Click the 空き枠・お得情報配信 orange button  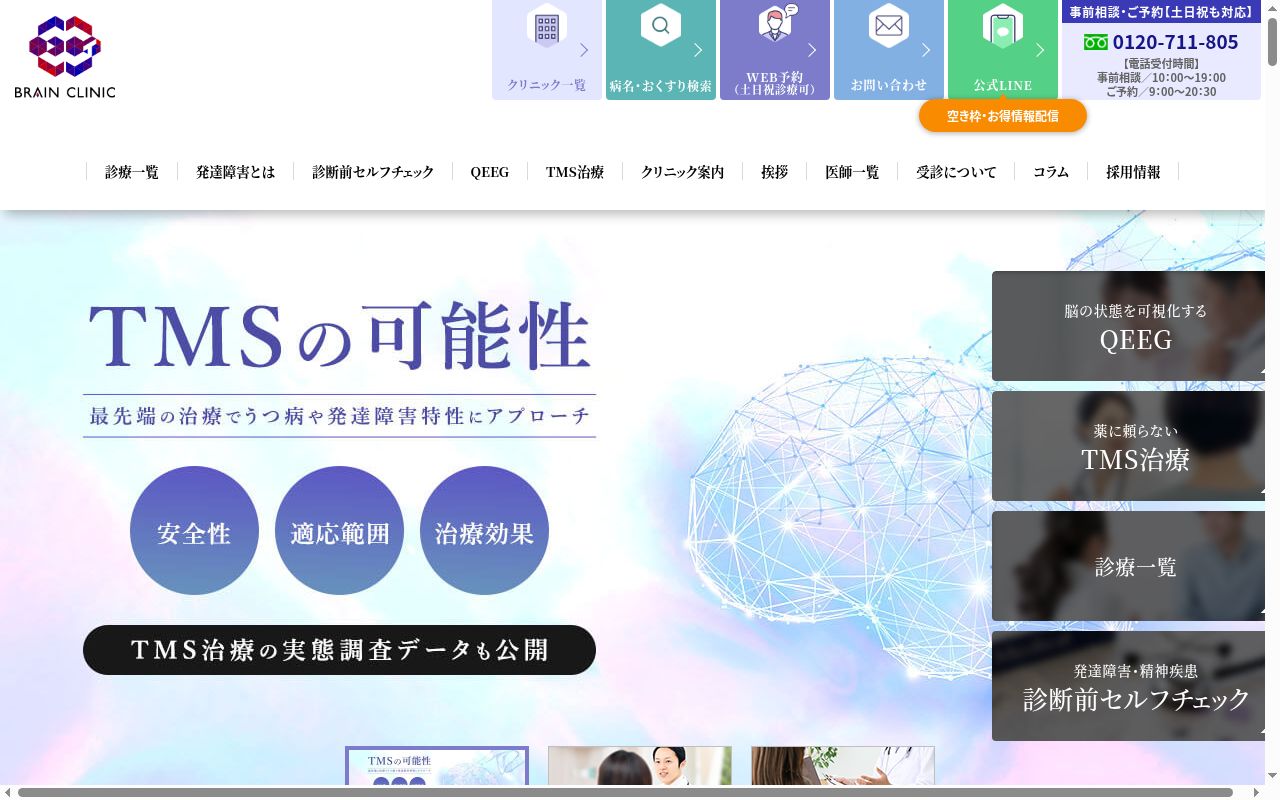click(x=1003, y=116)
